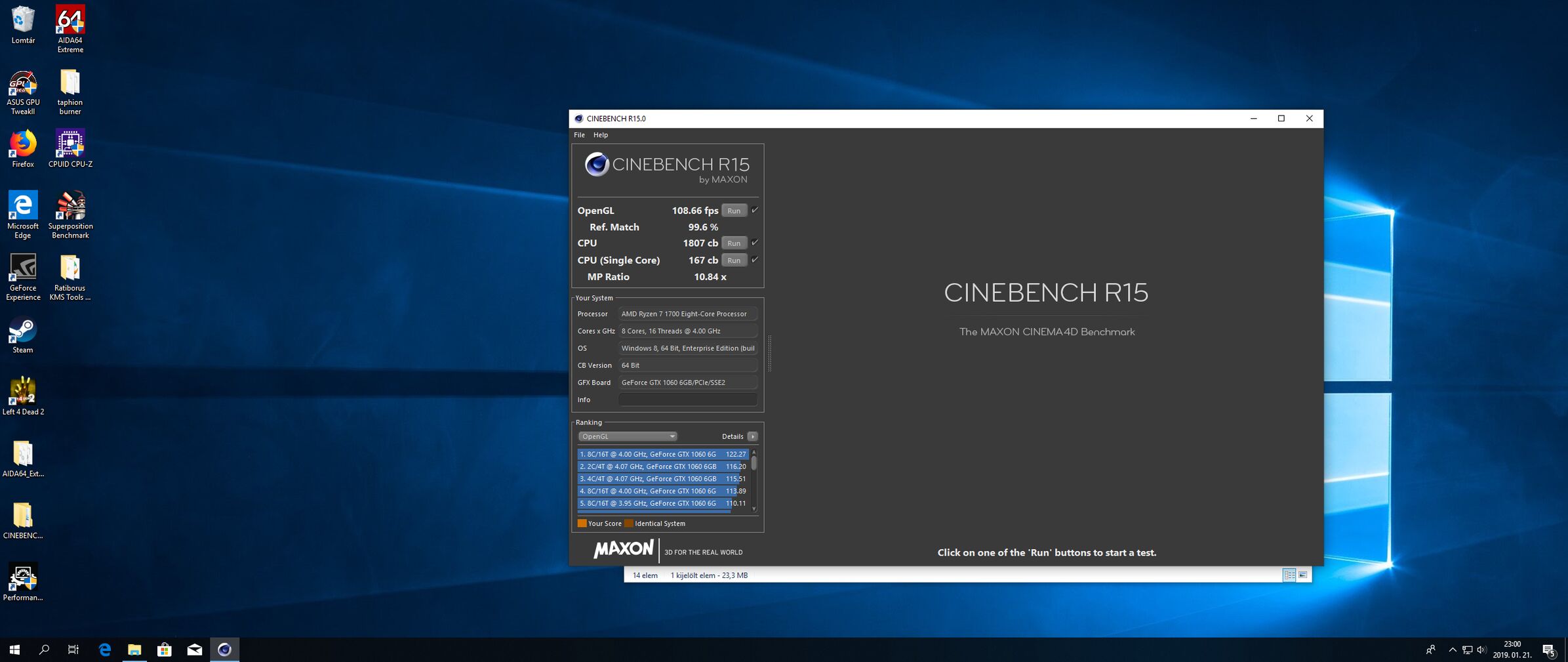The height and width of the screenshot is (662, 1568).
Task: Launch AIDA64 Extreme desktop shortcut
Action: (x=70, y=30)
